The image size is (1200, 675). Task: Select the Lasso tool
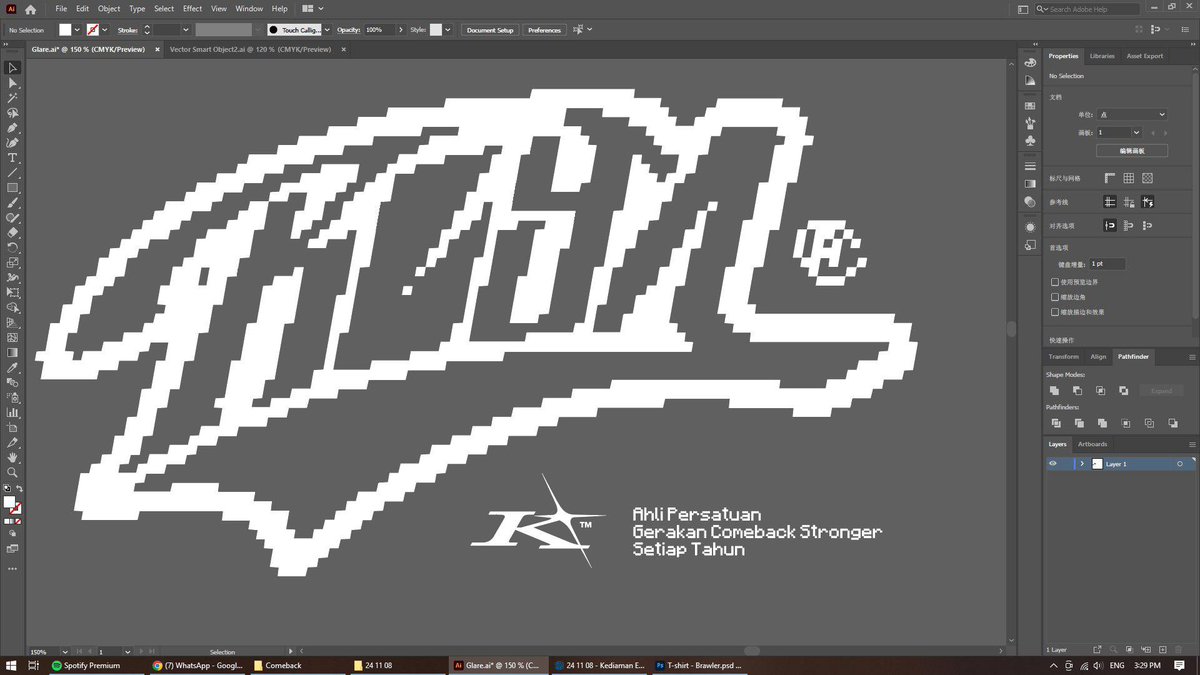(x=13, y=113)
